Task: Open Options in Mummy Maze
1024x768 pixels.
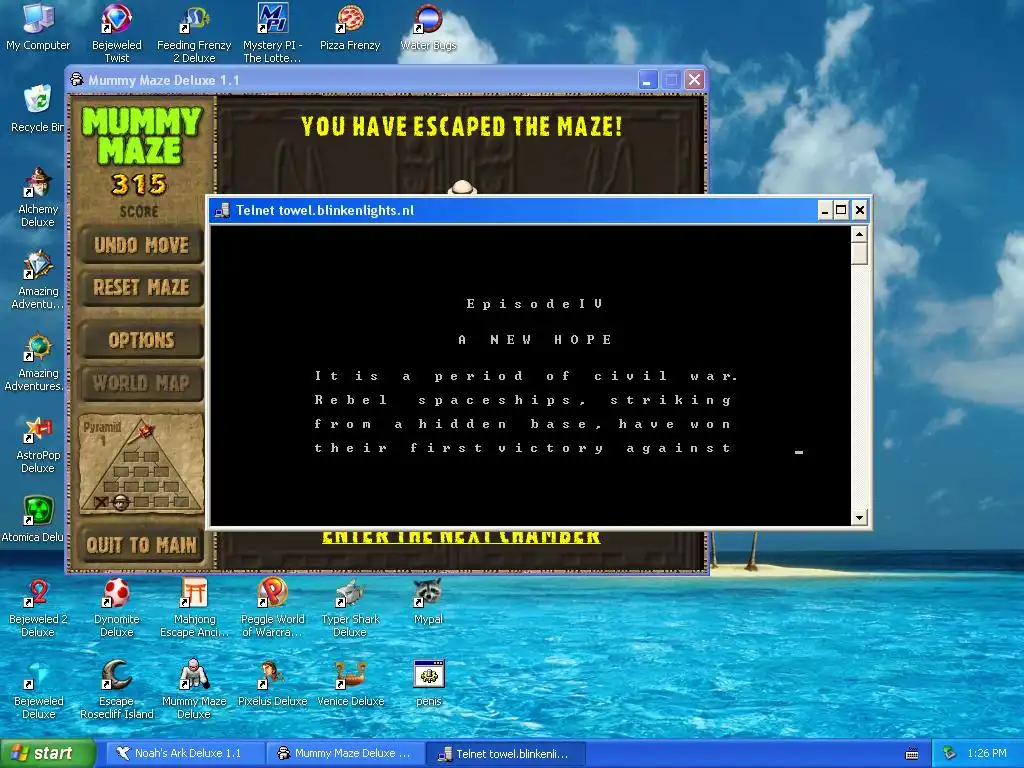Action: click(x=141, y=340)
